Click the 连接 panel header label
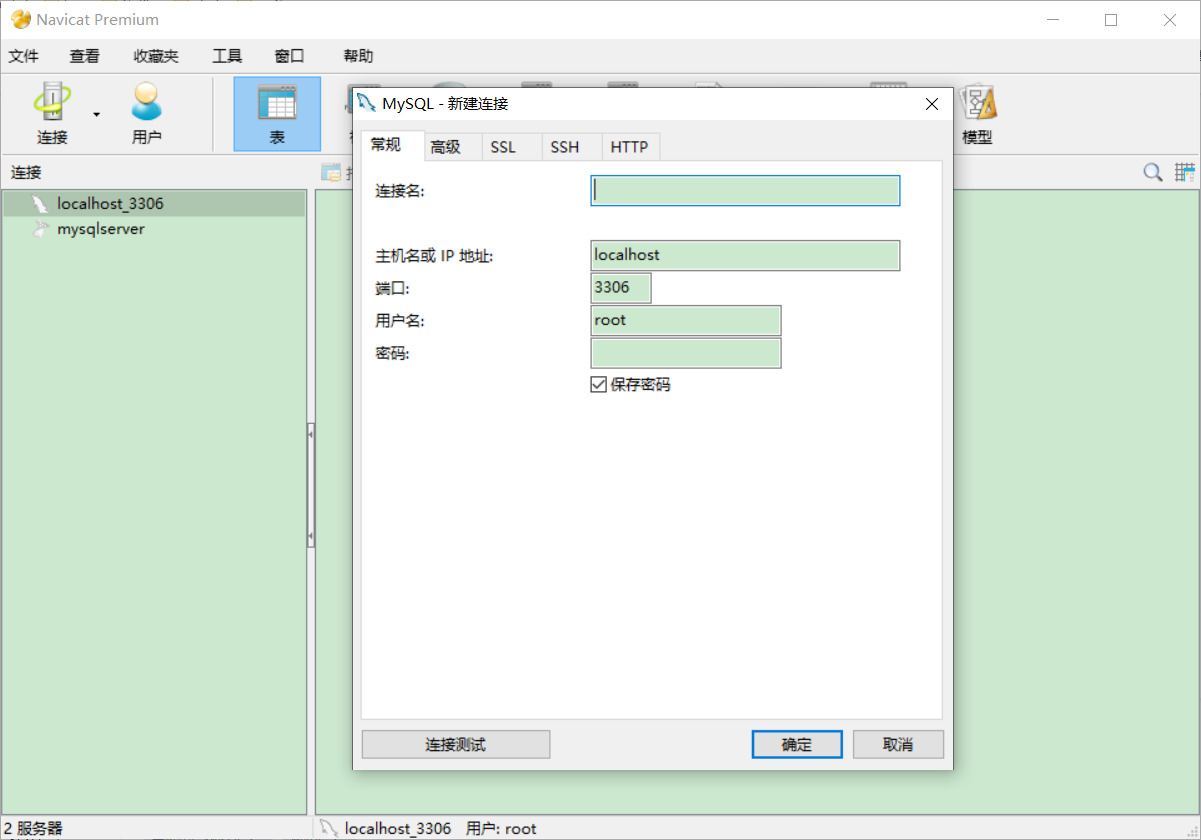 [26, 173]
